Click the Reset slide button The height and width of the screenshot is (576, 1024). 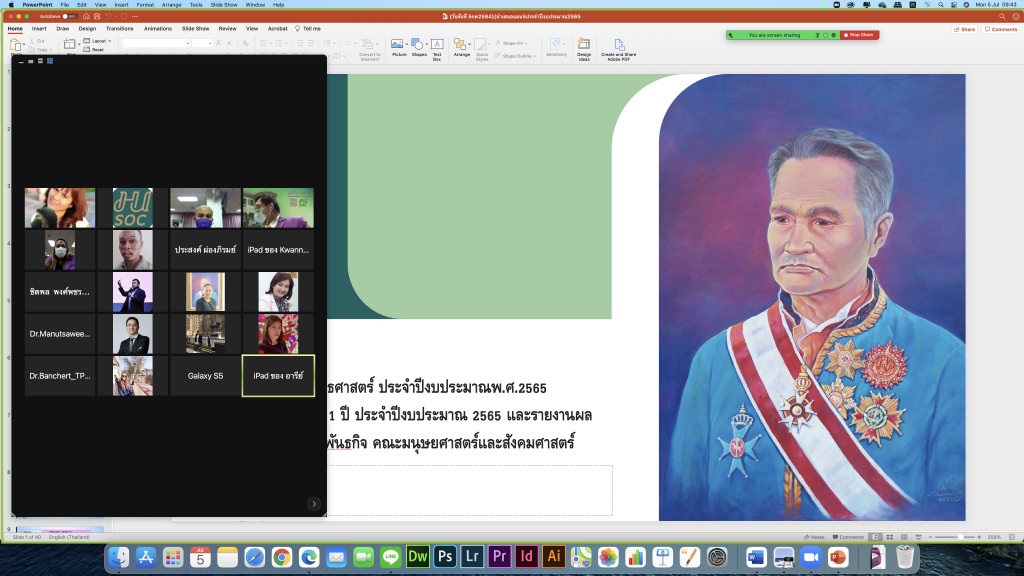tap(94, 50)
